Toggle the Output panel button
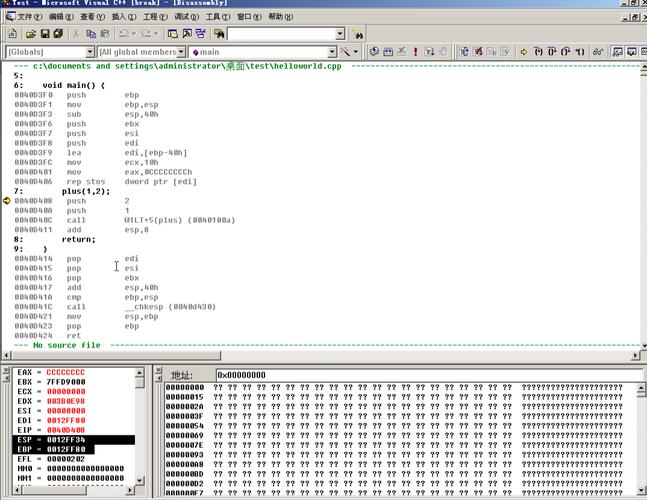This screenshot has height=500, width=647. (187, 34)
